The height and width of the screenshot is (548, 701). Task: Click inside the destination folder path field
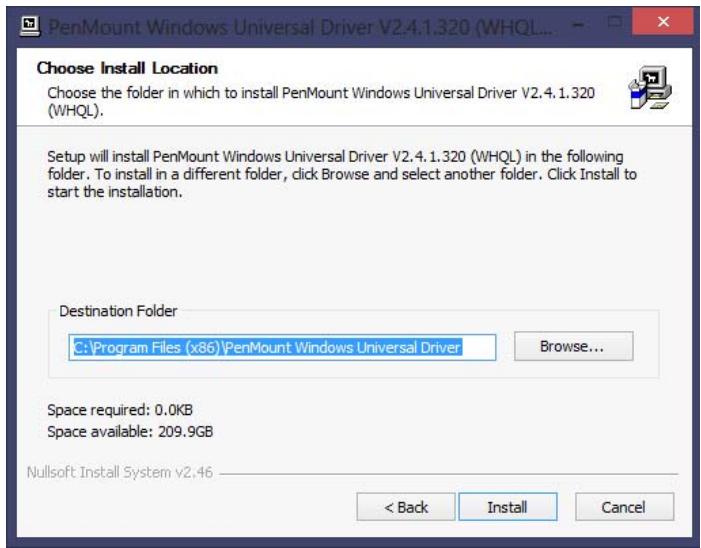click(283, 347)
